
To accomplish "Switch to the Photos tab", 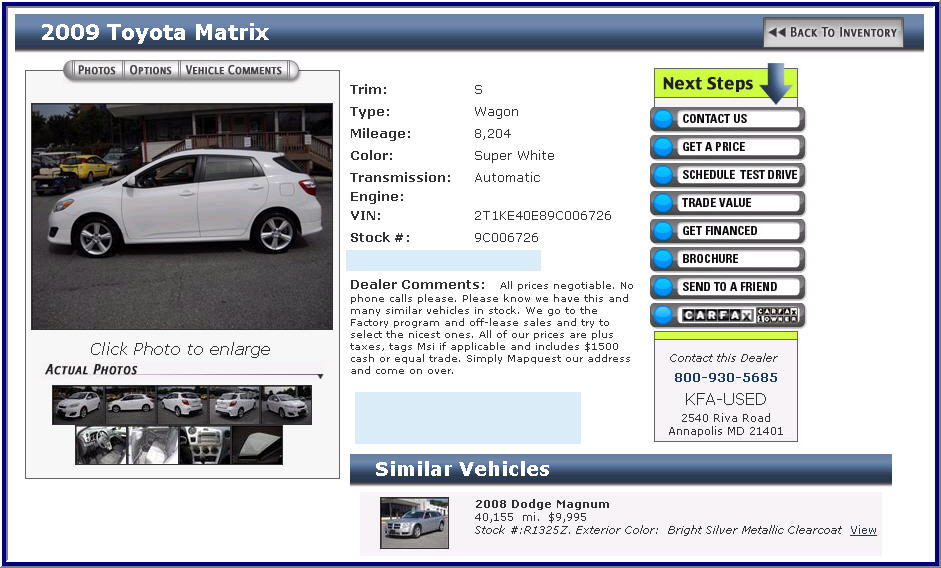I will coord(96,70).
